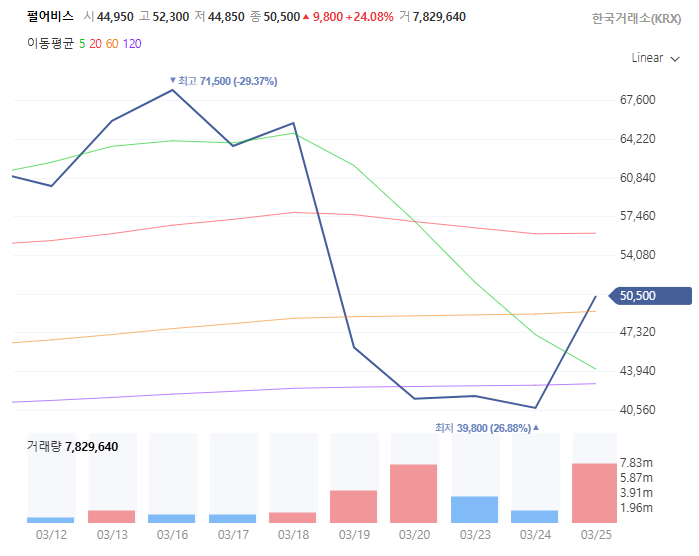Click the 이동평균 legend label
The image size is (699, 556).
(x=50, y=44)
